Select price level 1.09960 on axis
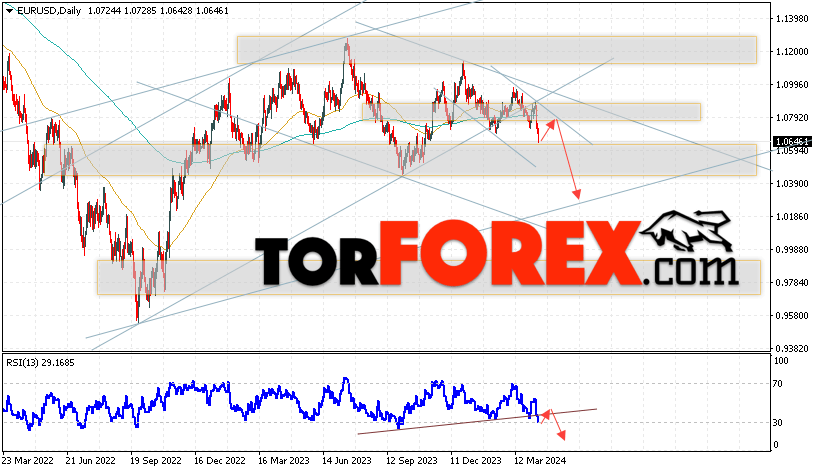 coord(792,84)
